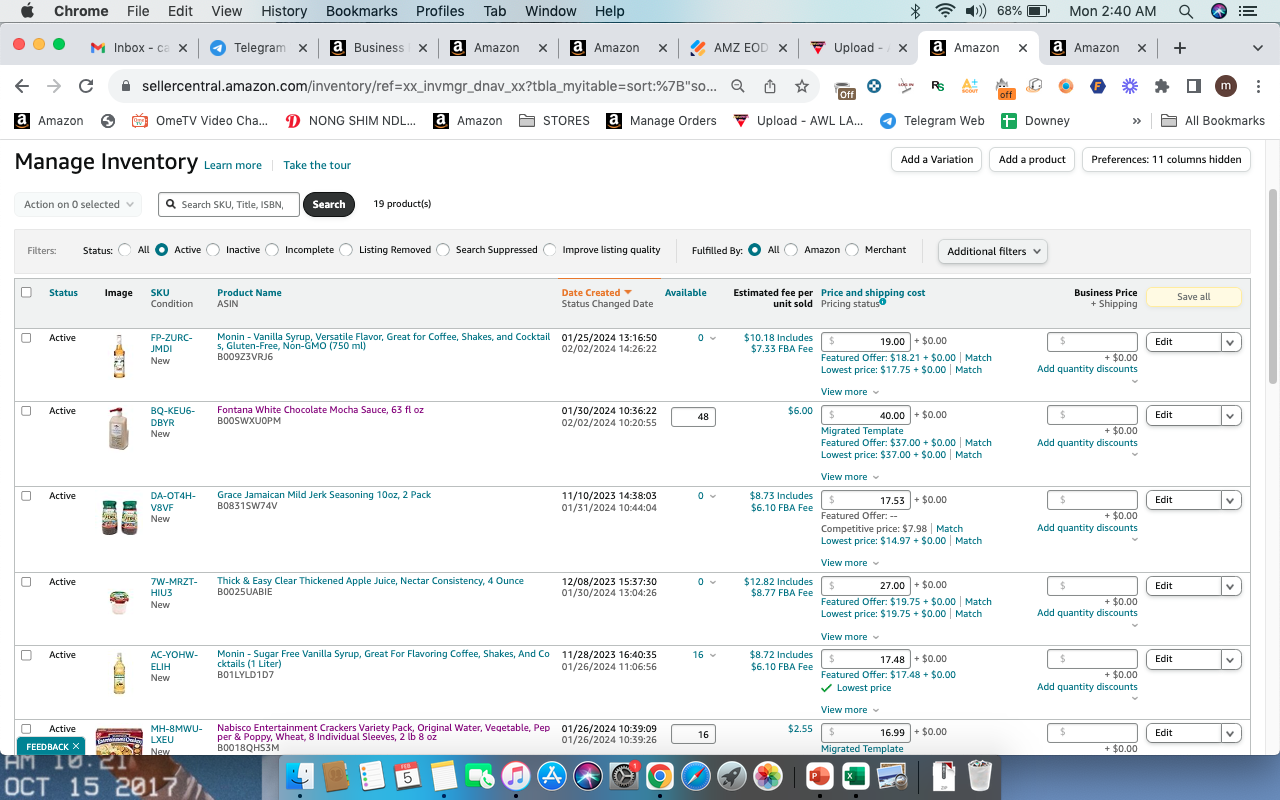Expand 'View more' under the $19.00 price
The width and height of the screenshot is (1280, 800).
pyautogui.click(x=850, y=392)
